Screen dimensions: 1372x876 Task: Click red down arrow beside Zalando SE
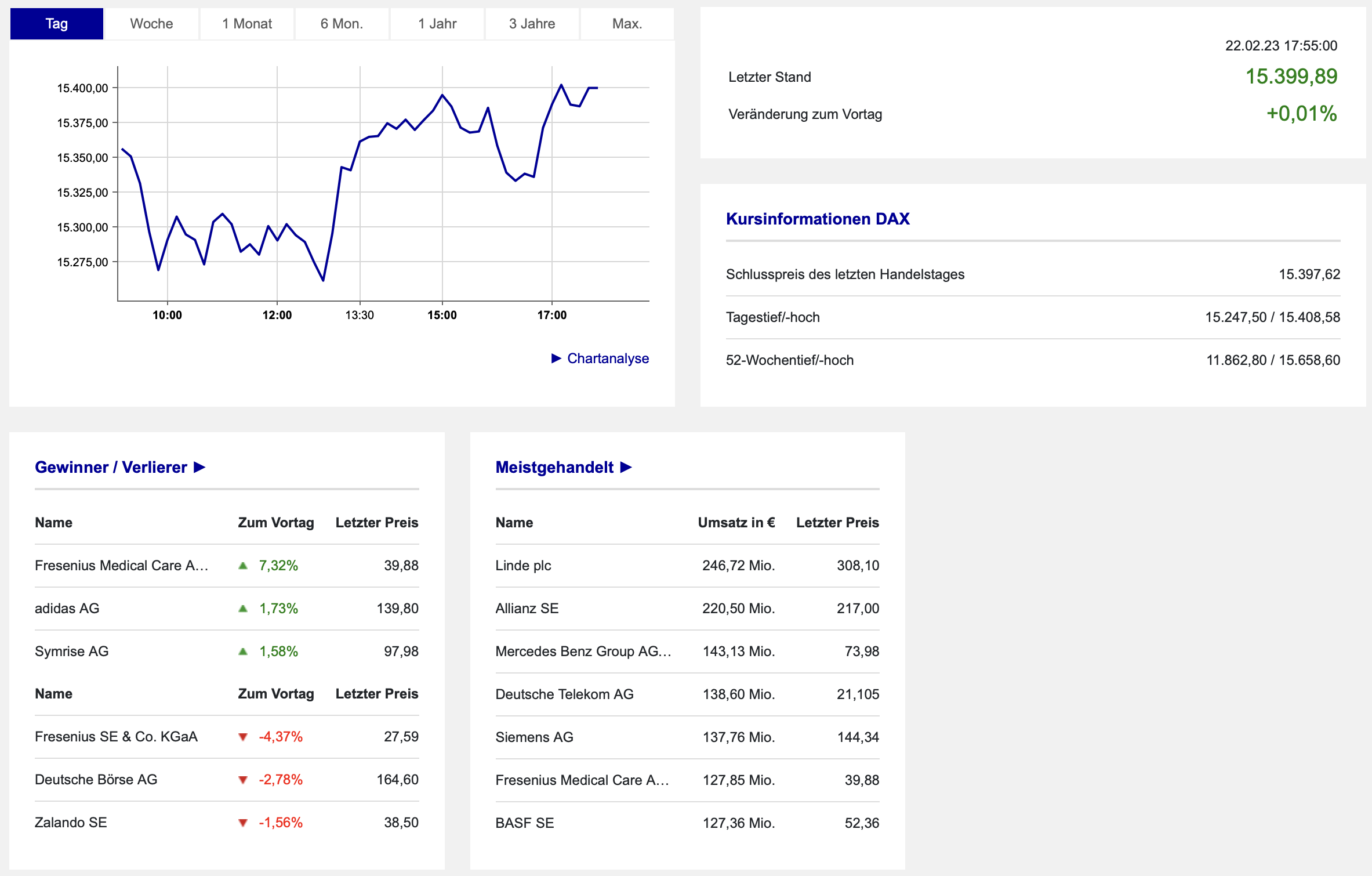[243, 823]
